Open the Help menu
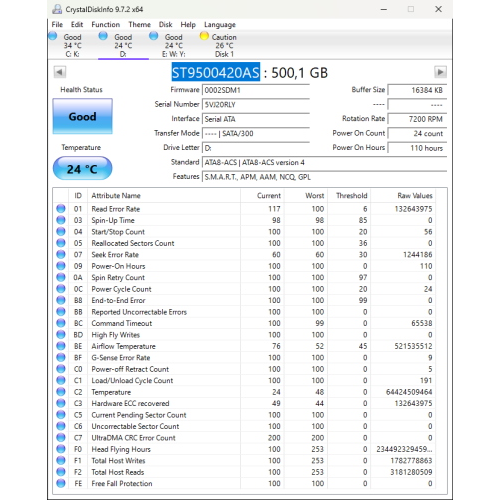The image size is (500, 500). coord(188,25)
